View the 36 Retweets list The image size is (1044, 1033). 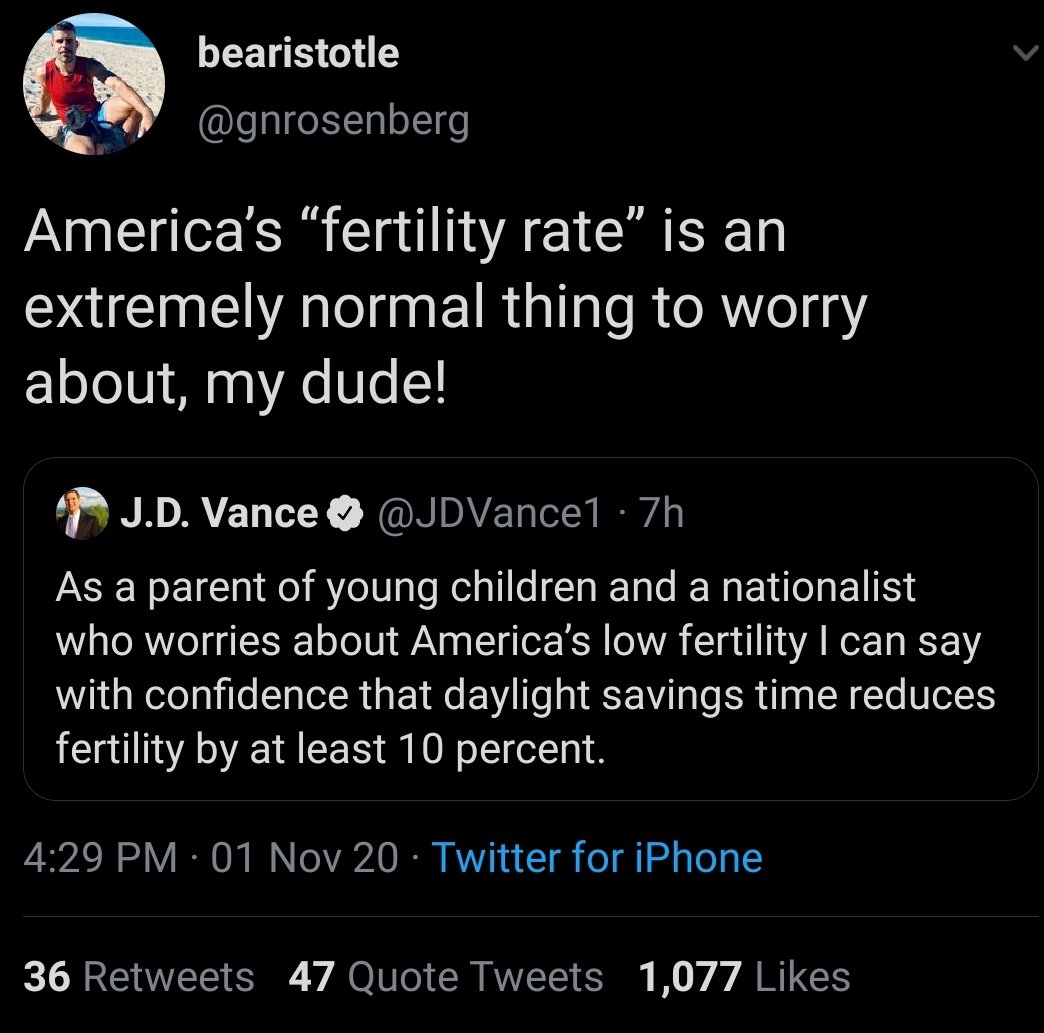(139, 976)
